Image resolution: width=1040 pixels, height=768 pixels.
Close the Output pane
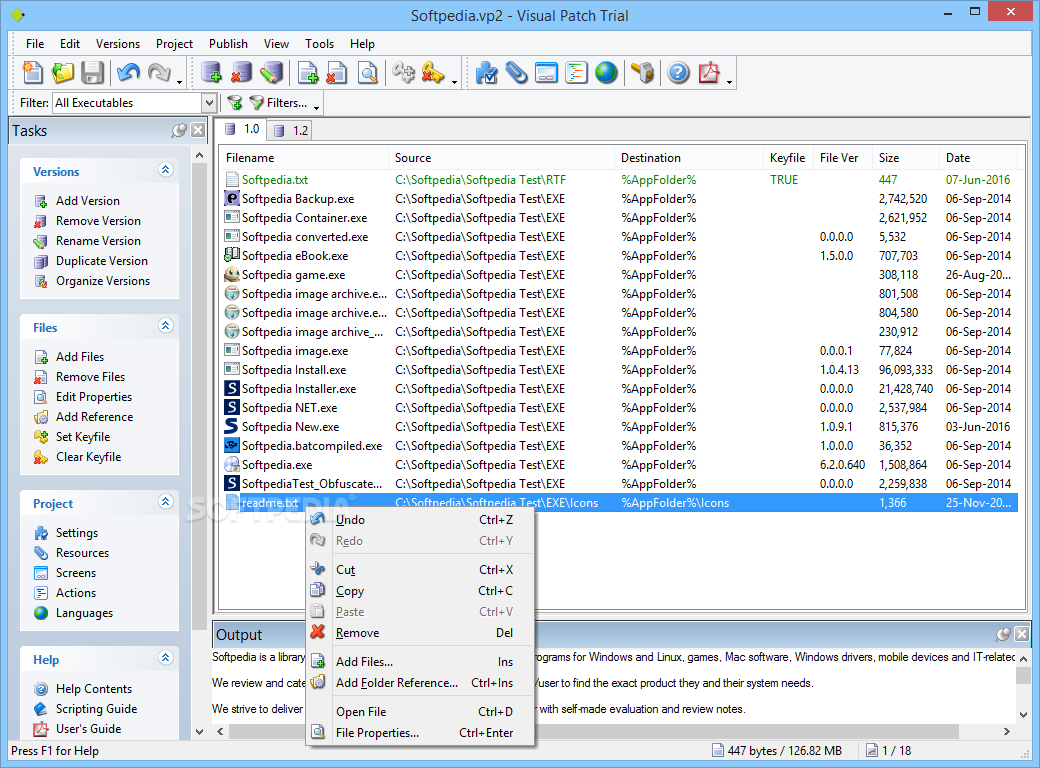click(x=1022, y=634)
